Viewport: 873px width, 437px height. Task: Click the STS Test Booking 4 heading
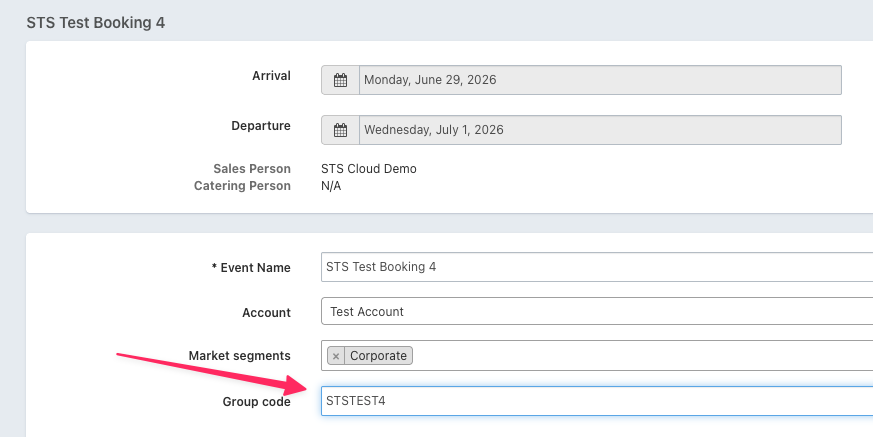pos(96,22)
